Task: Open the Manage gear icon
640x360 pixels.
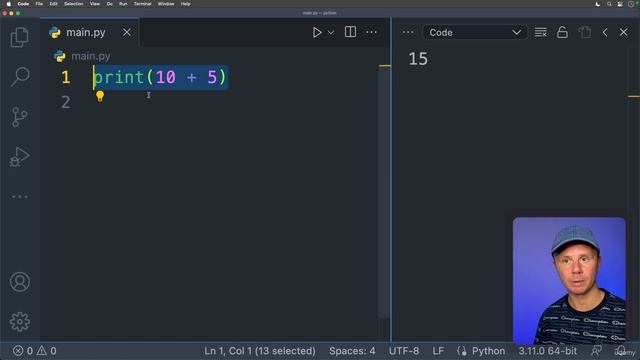Action: coord(20,322)
